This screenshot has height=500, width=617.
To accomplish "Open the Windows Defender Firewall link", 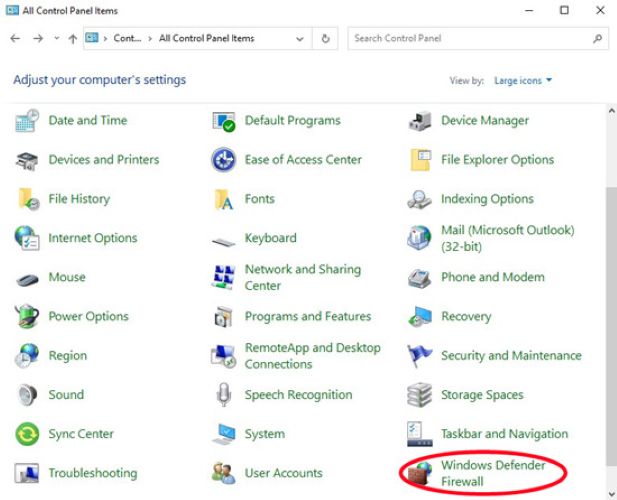I will point(493,473).
